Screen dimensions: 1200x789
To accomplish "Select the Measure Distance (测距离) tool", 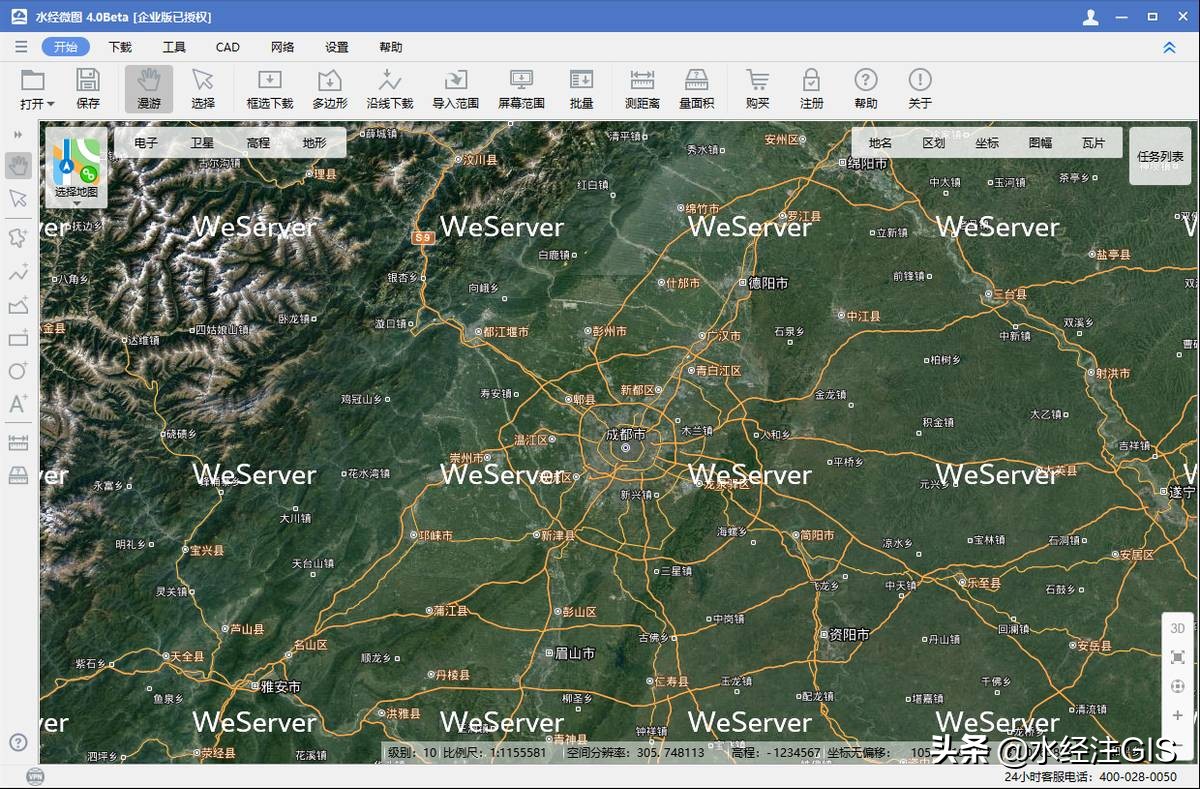I will tap(642, 88).
